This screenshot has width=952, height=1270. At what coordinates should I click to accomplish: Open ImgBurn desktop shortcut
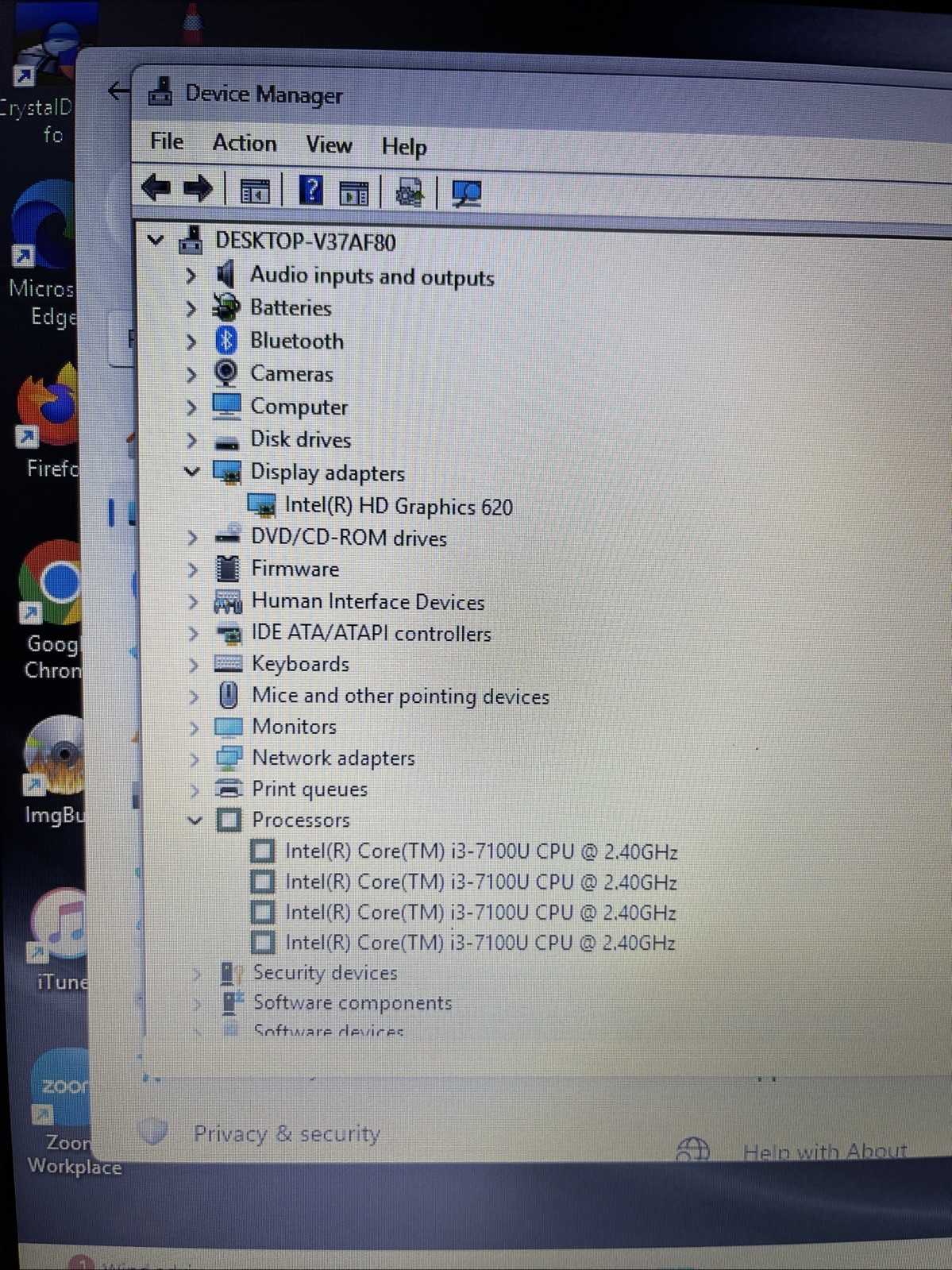(x=54, y=770)
